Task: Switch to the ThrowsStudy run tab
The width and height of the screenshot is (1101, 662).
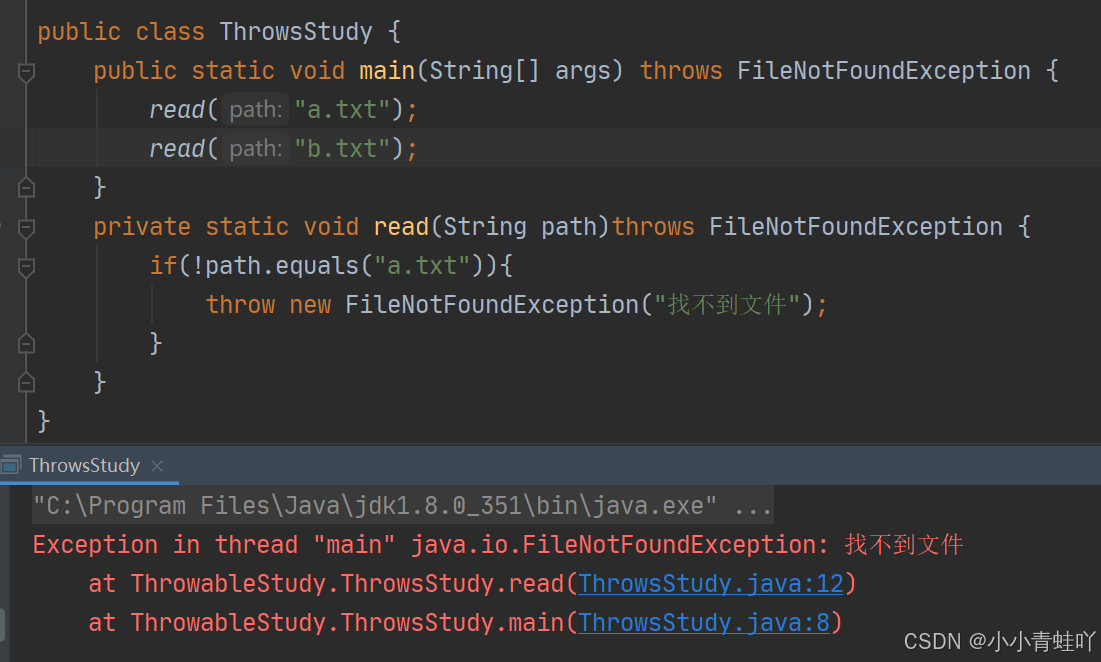Action: 85,465
